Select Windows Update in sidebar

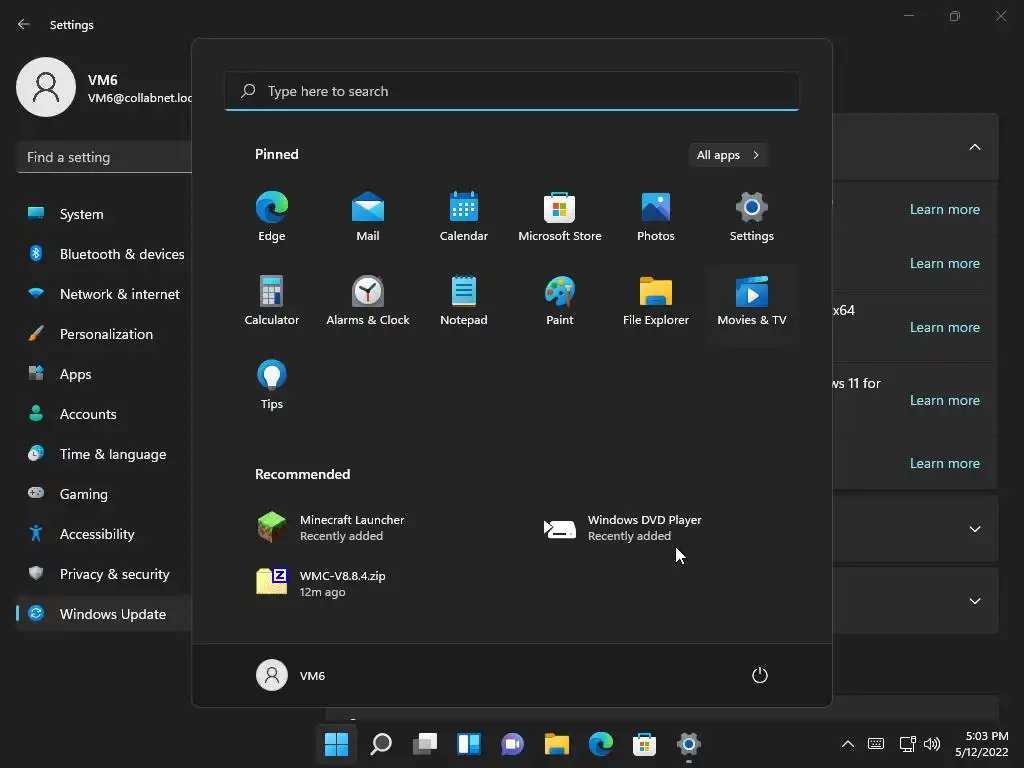104,614
